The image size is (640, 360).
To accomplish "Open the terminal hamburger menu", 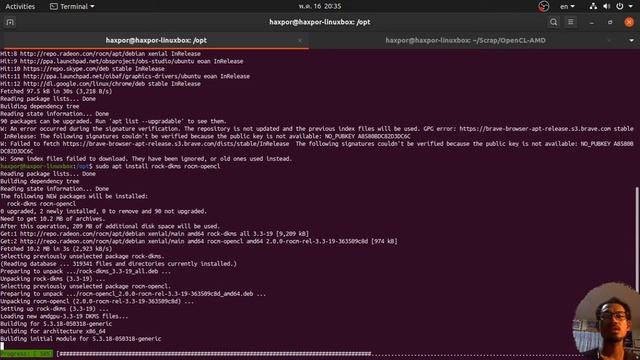I will pyautogui.click(x=571, y=22).
